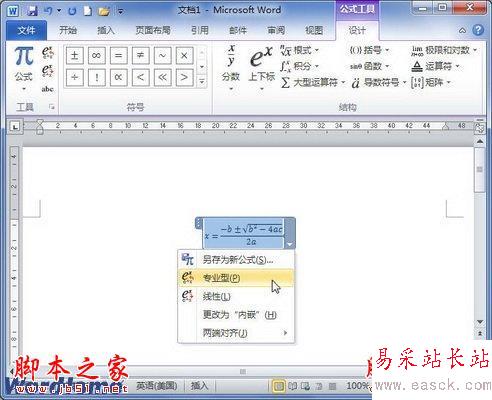Click the tab stop selector at ruler corner
This screenshot has width=492, height=400.
point(15,126)
